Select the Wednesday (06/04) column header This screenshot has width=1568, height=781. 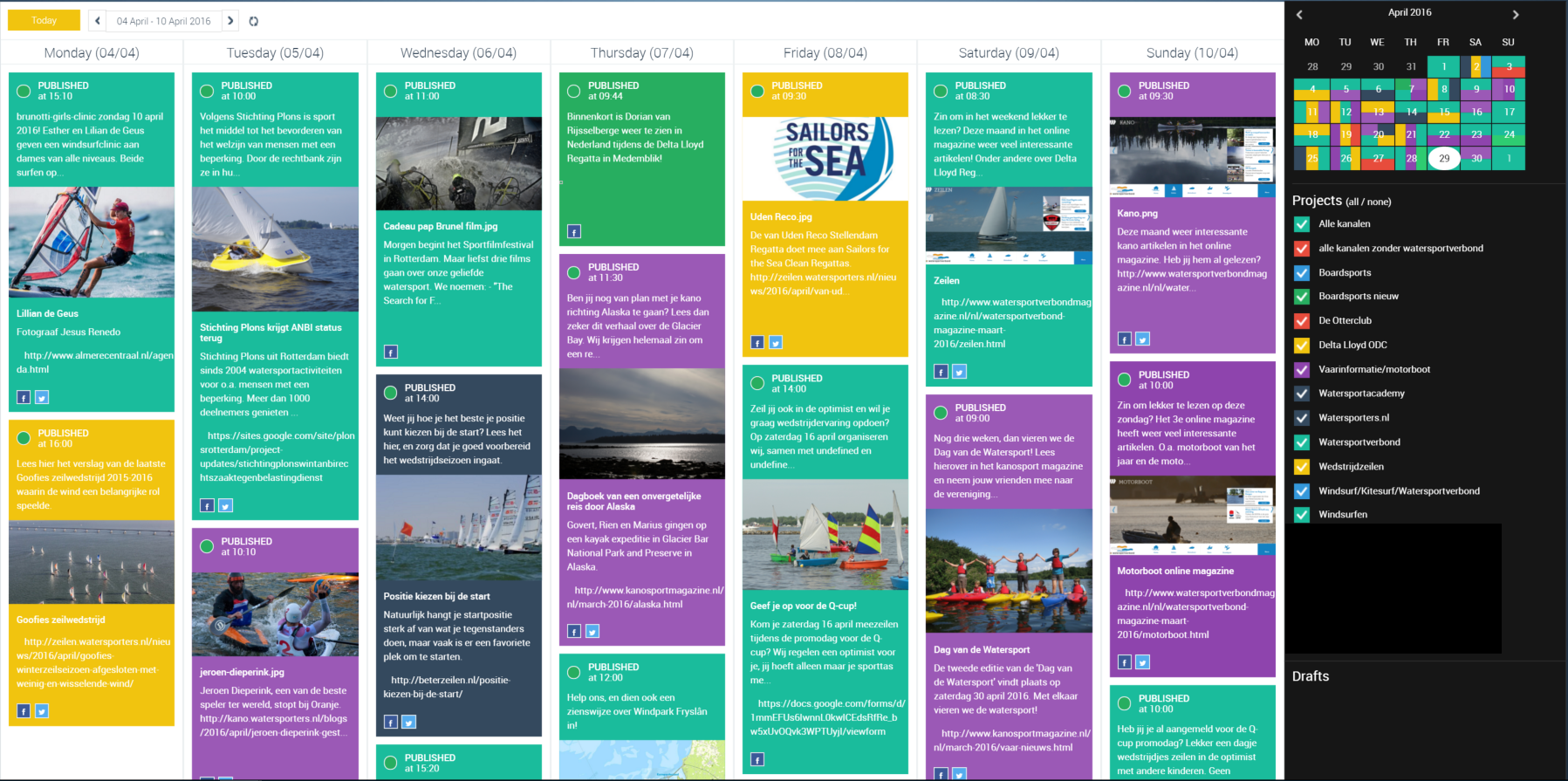[x=458, y=53]
